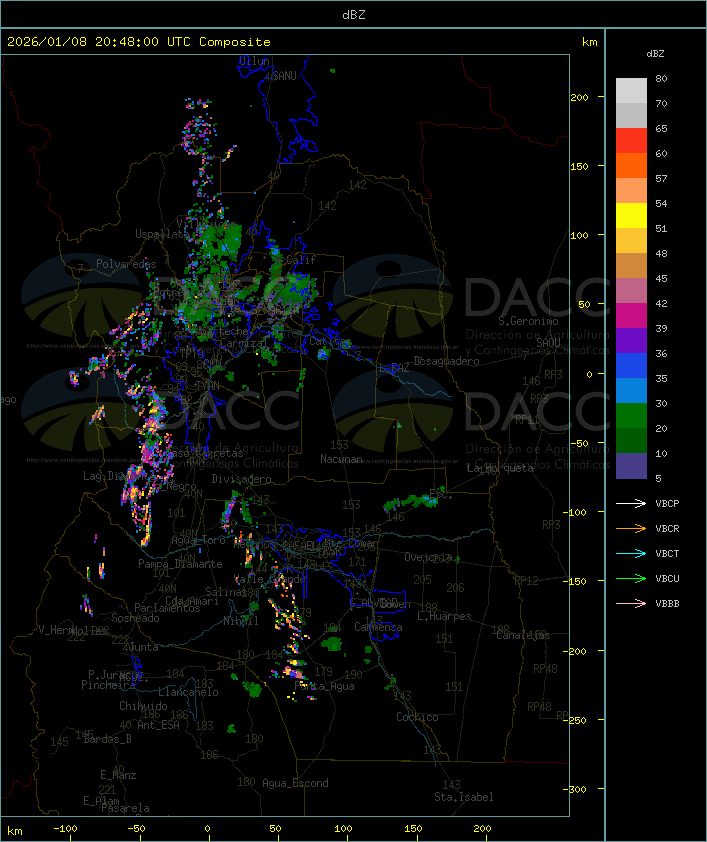The width and height of the screenshot is (707, 842).
Task: Click the white VBCP arrow icon
Action: pos(632,503)
